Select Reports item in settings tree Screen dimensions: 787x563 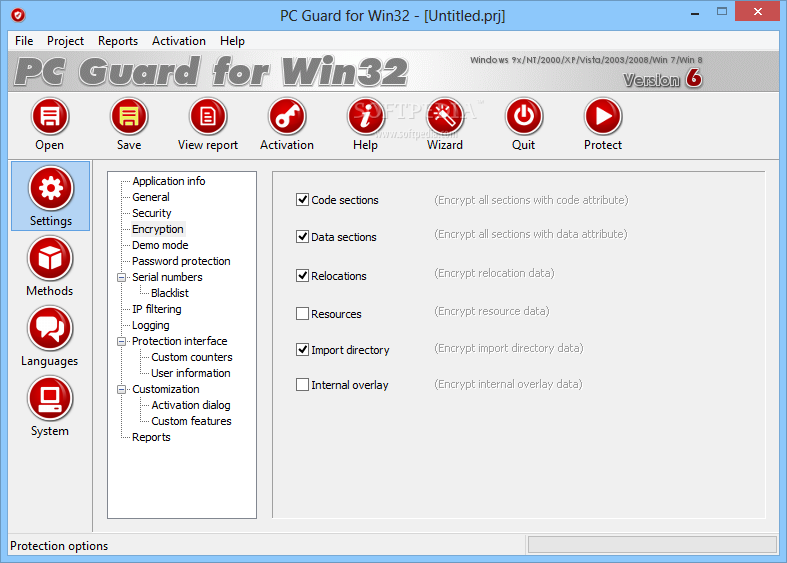point(151,437)
